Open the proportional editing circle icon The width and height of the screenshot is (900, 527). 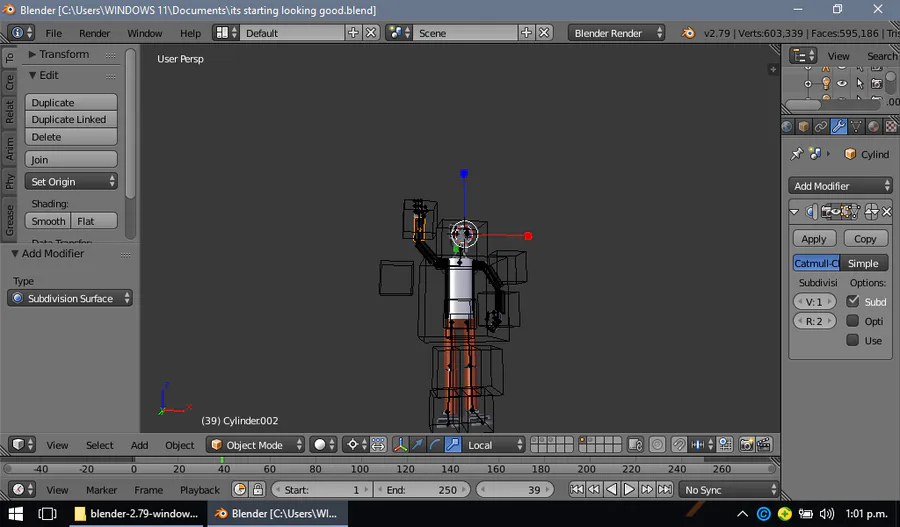pyautogui.click(x=657, y=444)
